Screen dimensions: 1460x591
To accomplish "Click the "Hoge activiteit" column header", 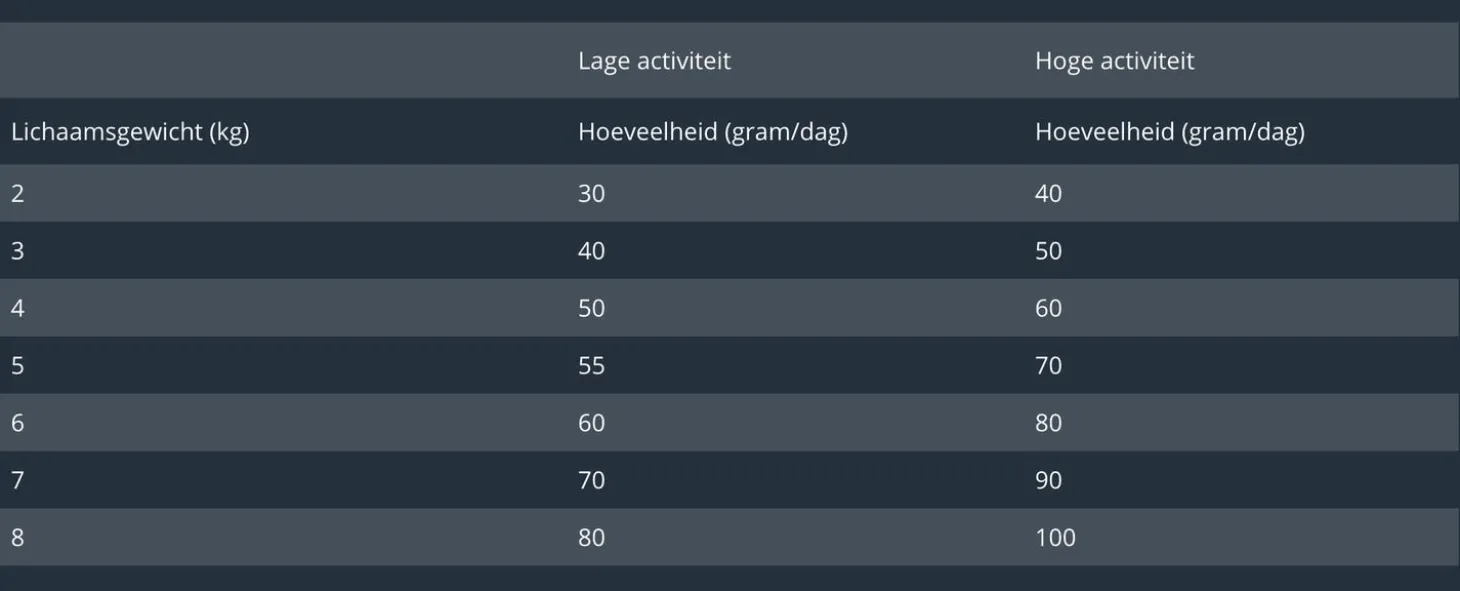I will coord(1114,61).
